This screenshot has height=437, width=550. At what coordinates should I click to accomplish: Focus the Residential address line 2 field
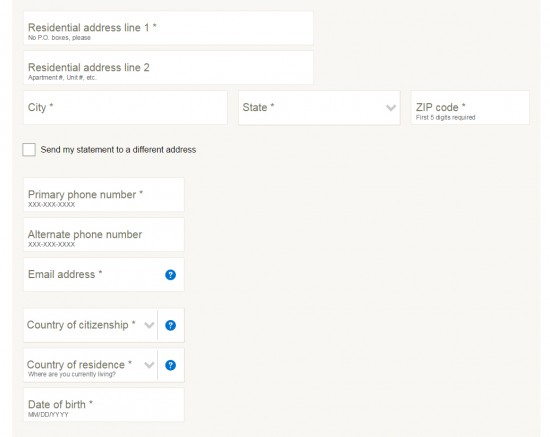pos(168,68)
